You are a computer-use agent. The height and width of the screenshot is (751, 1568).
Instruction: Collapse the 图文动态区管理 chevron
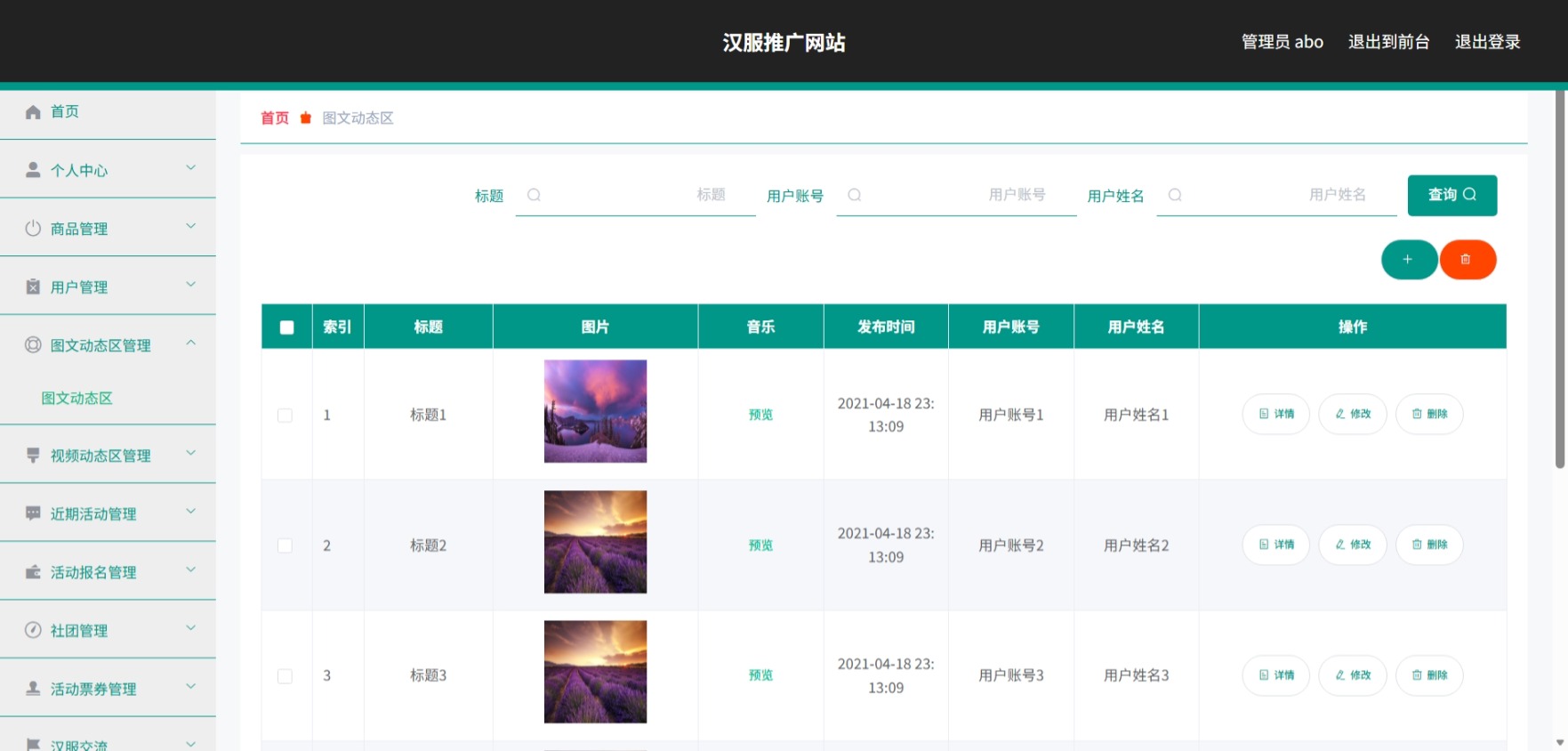tap(190, 343)
